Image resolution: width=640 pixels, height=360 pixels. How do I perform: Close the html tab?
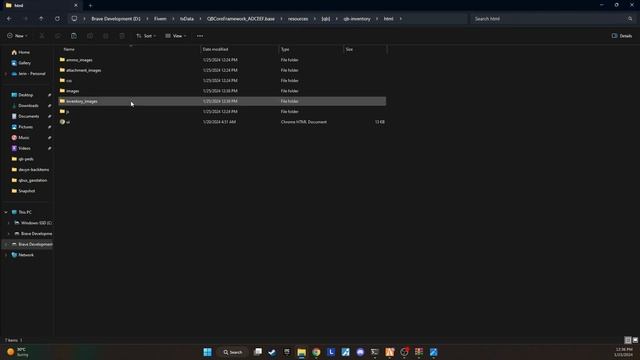click(76, 5)
